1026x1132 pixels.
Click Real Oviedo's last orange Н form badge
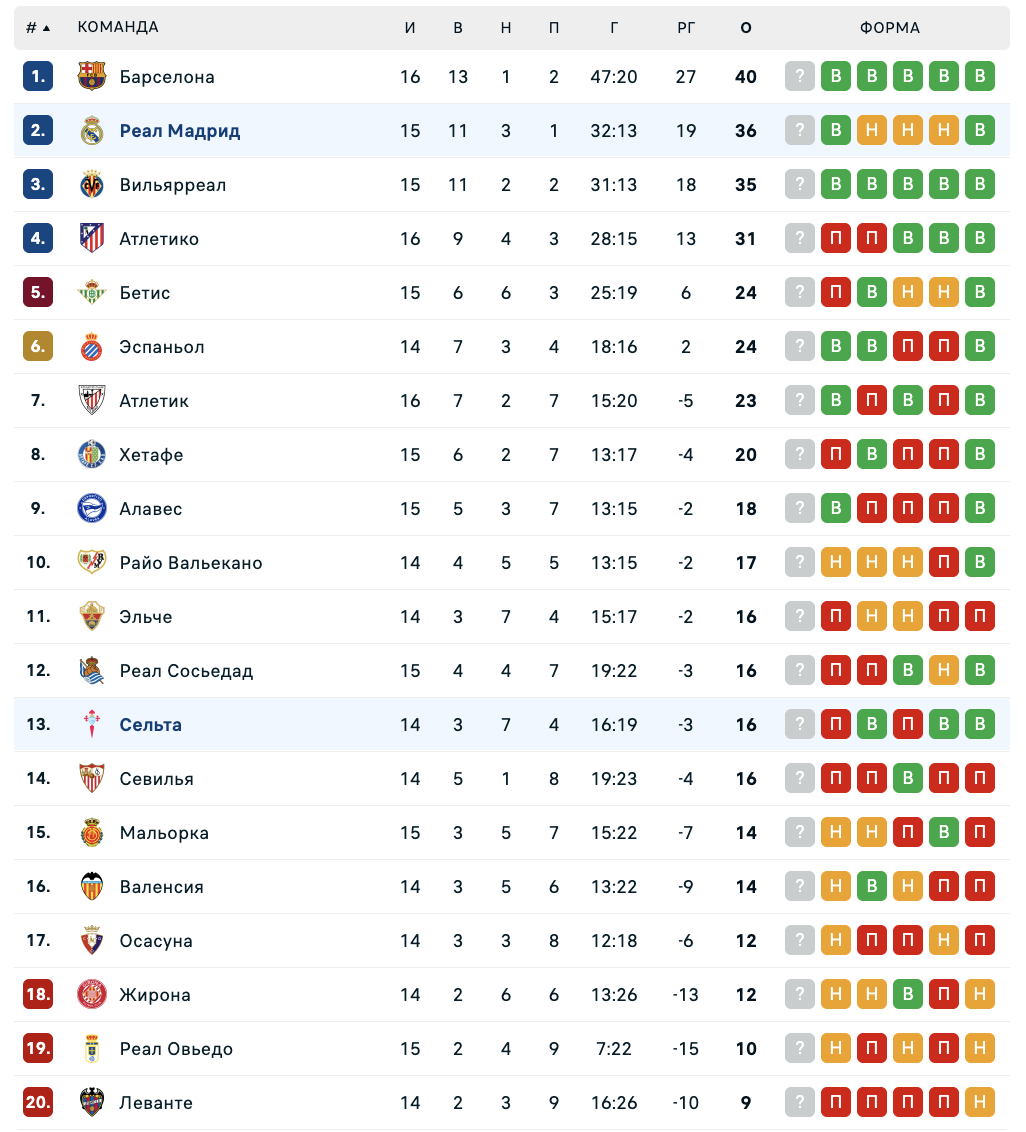tap(980, 1049)
